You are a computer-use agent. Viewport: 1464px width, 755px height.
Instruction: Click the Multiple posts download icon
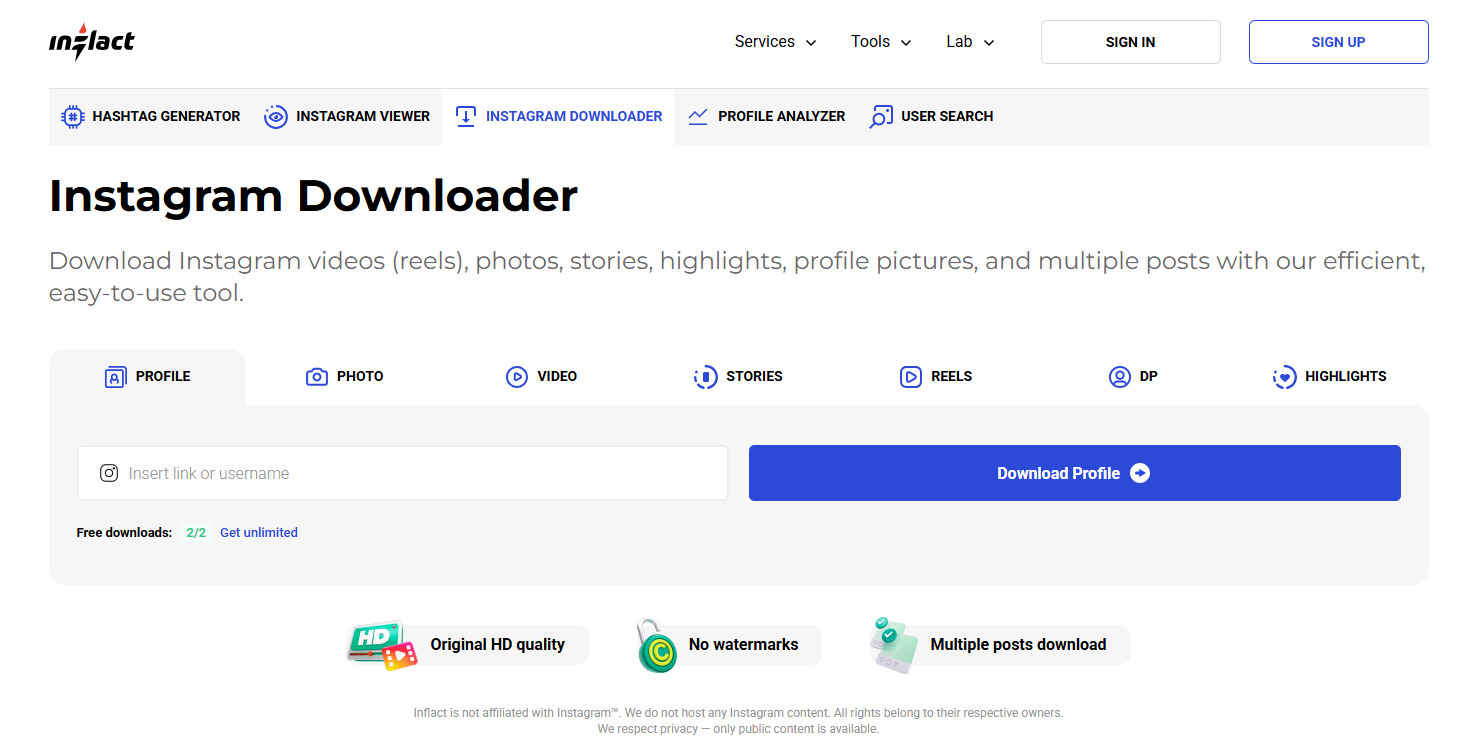pyautogui.click(x=893, y=643)
